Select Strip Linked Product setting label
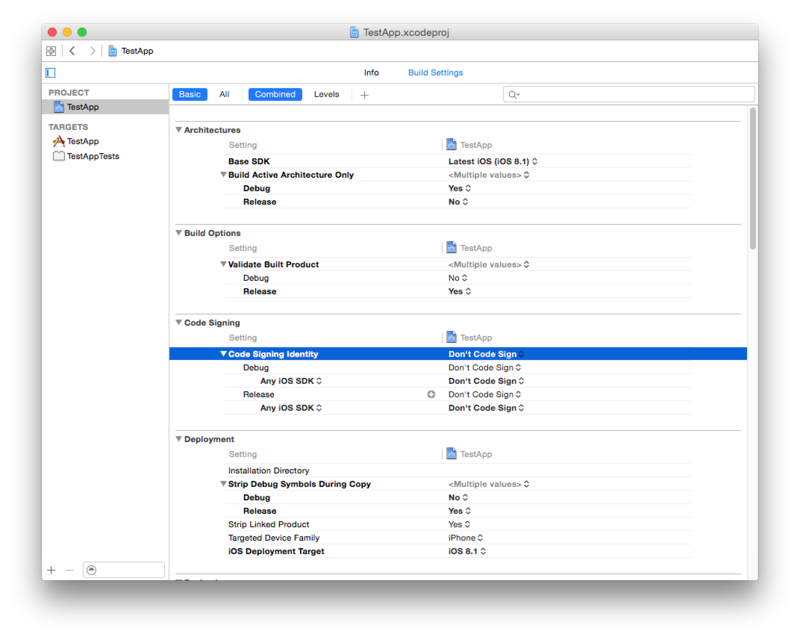800x640 pixels. (268, 525)
